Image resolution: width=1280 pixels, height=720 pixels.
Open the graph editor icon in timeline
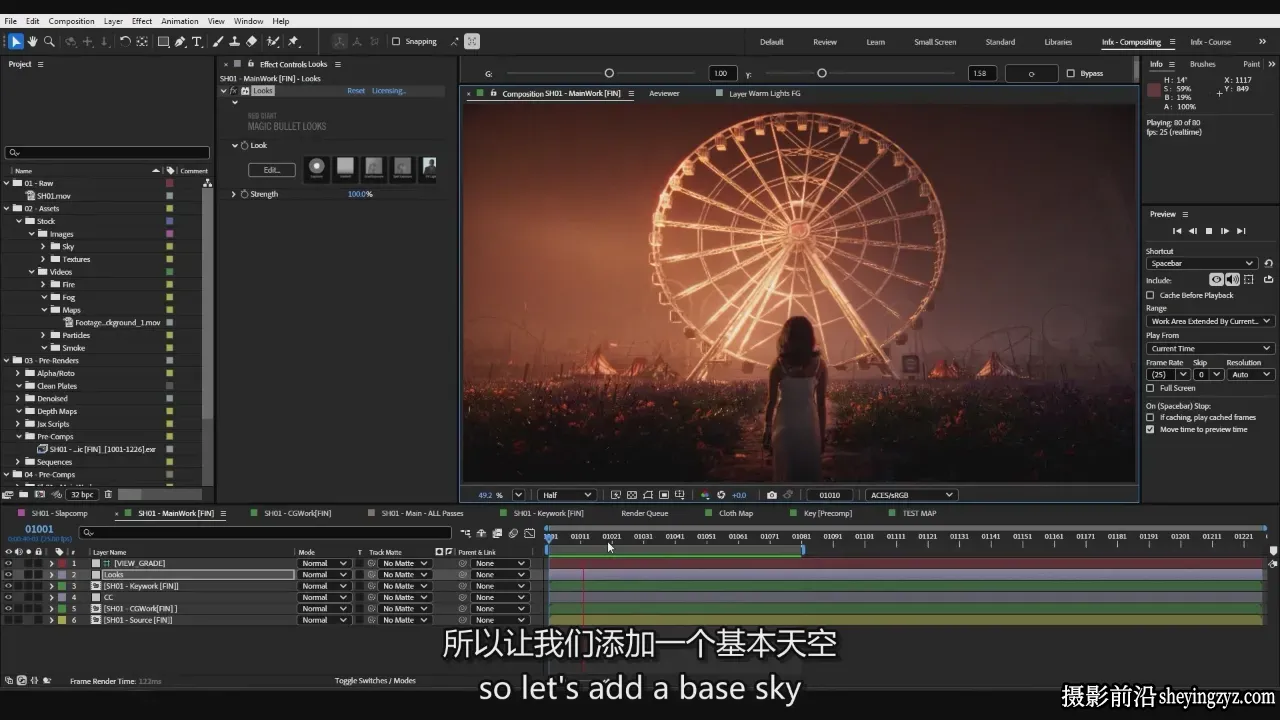coord(530,534)
